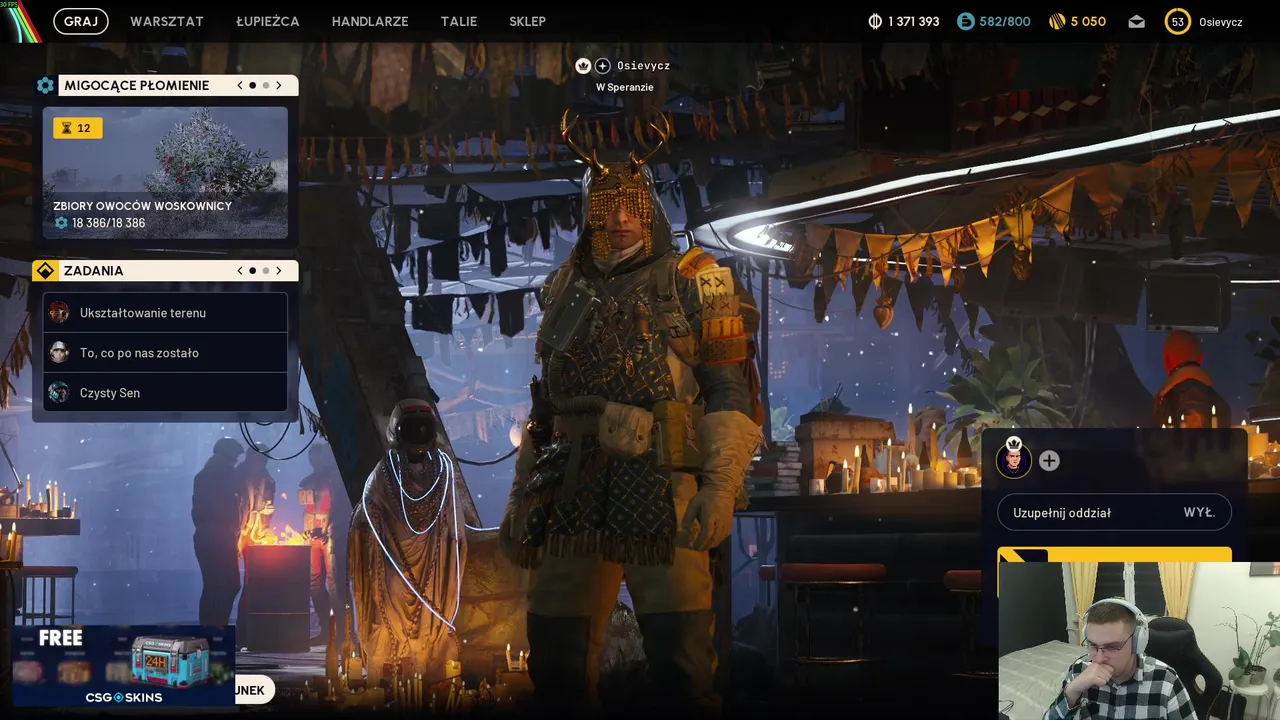Viewport: 1280px width, 720px height.
Task: Select first page dot in Migocące Płomienie
Action: click(253, 86)
